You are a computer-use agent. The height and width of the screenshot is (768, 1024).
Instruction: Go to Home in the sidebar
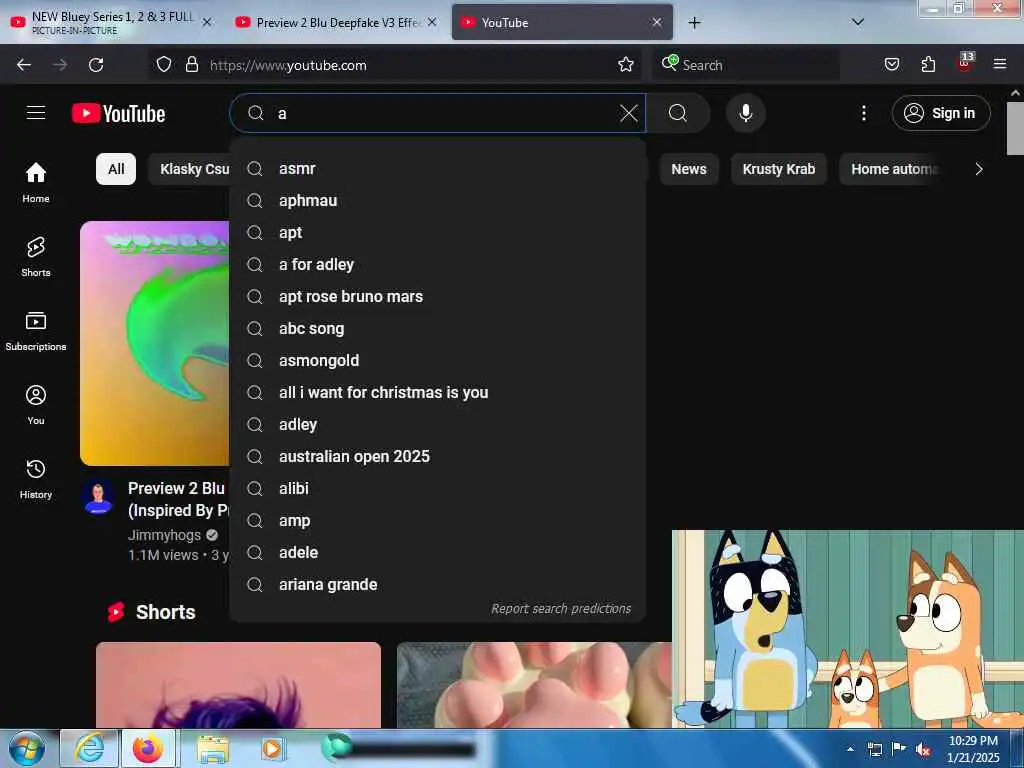[x=36, y=182]
